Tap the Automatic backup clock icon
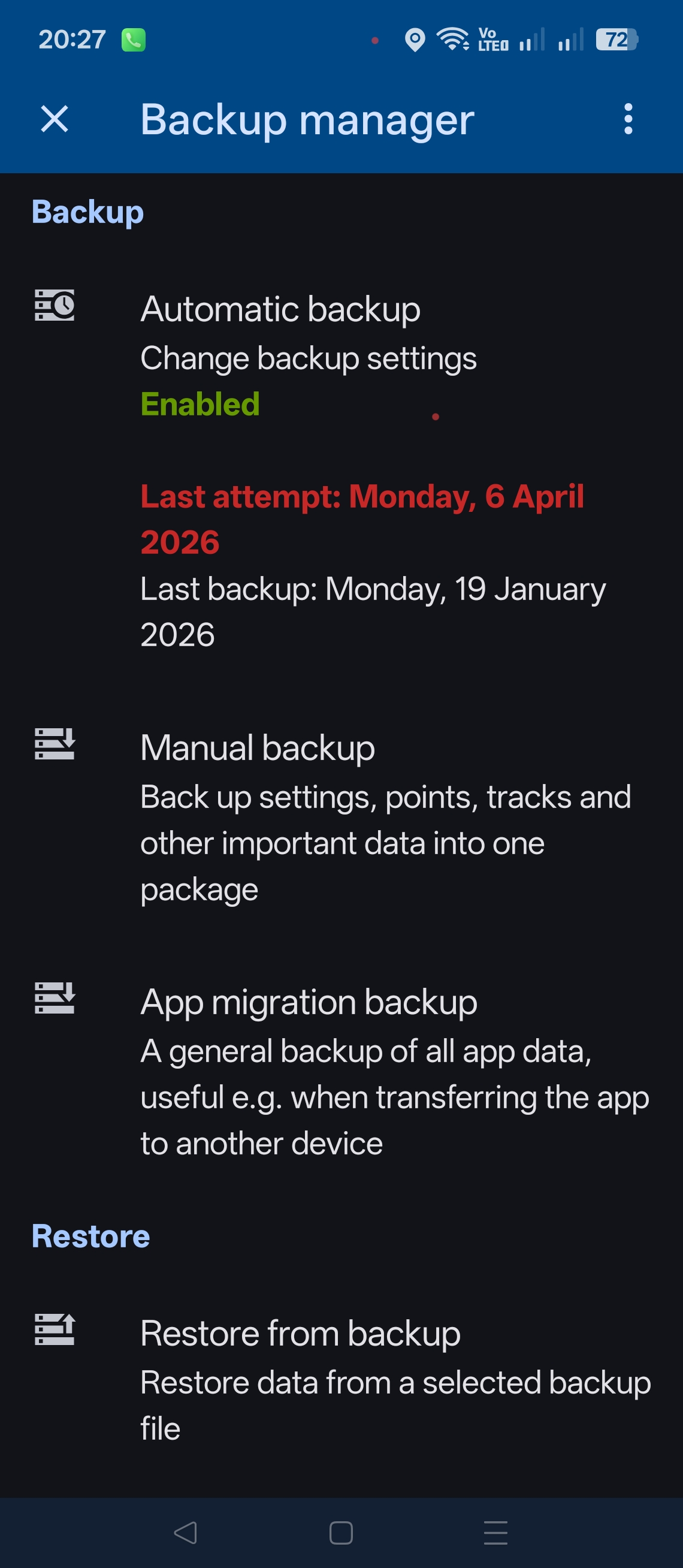This screenshot has height=1568, width=683. pyautogui.click(x=55, y=305)
